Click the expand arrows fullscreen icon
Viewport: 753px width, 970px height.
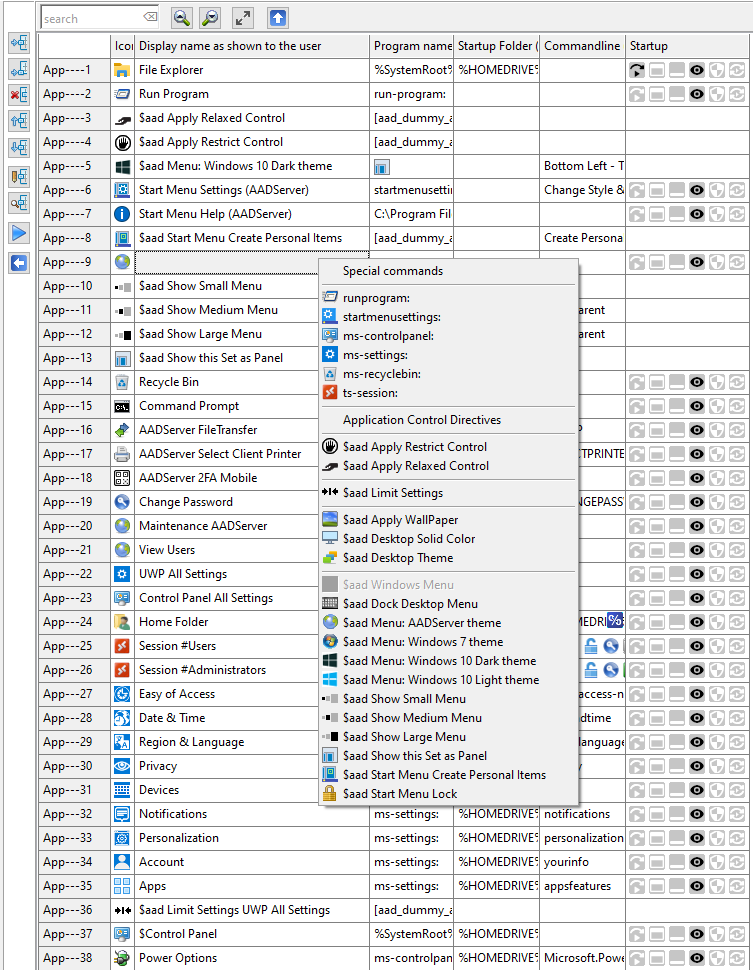click(243, 18)
